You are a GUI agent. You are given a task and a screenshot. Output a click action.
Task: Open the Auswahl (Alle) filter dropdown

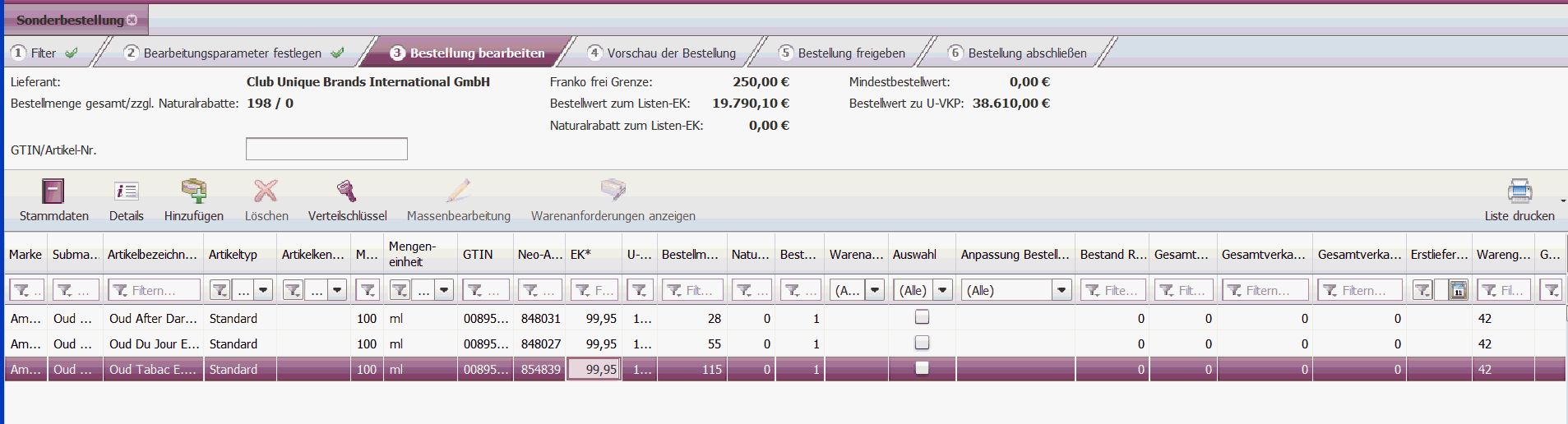pos(943,290)
